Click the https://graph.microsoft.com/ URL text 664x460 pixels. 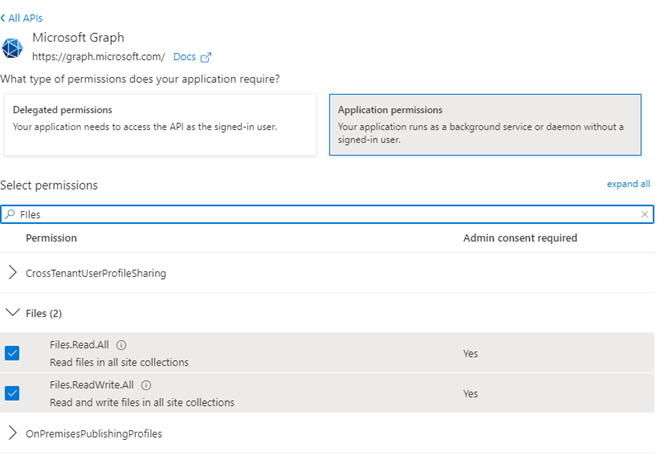point(99,57)
